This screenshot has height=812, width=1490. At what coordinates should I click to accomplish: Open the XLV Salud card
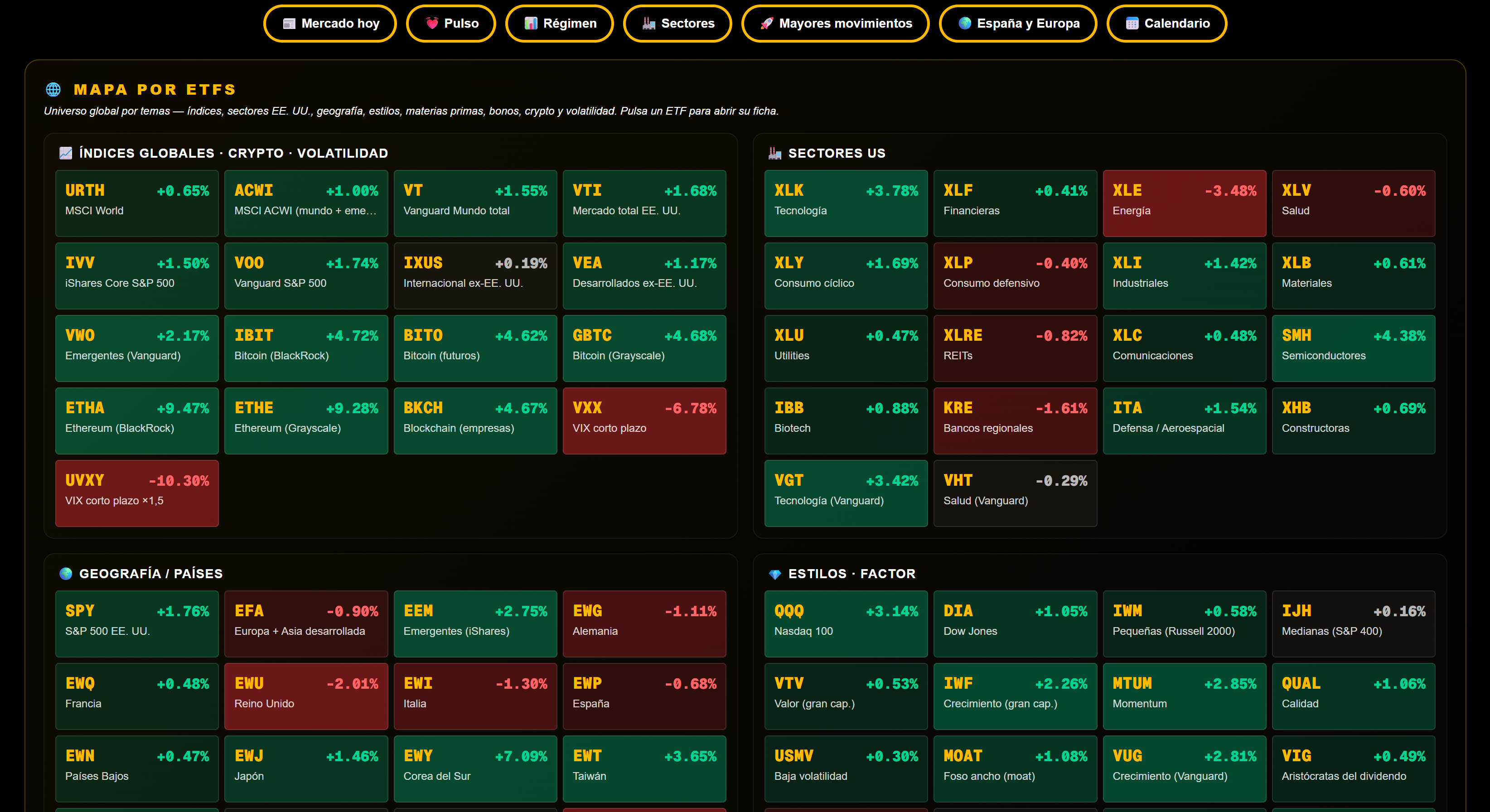click(x=1354, y=203)
